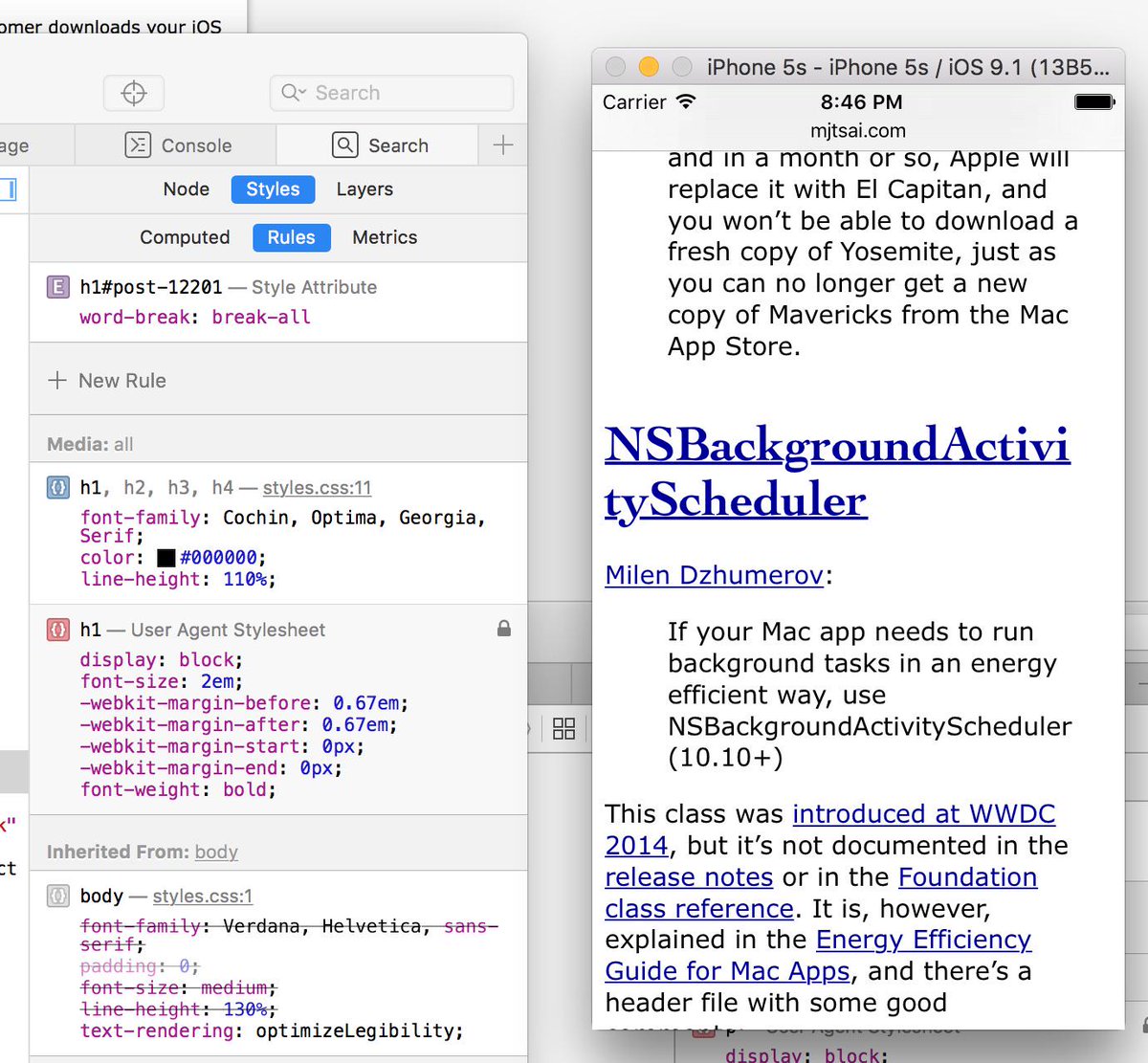The image size is (1148, 1063).
Task: Open the Metrics view
Action: coord(385,237)
